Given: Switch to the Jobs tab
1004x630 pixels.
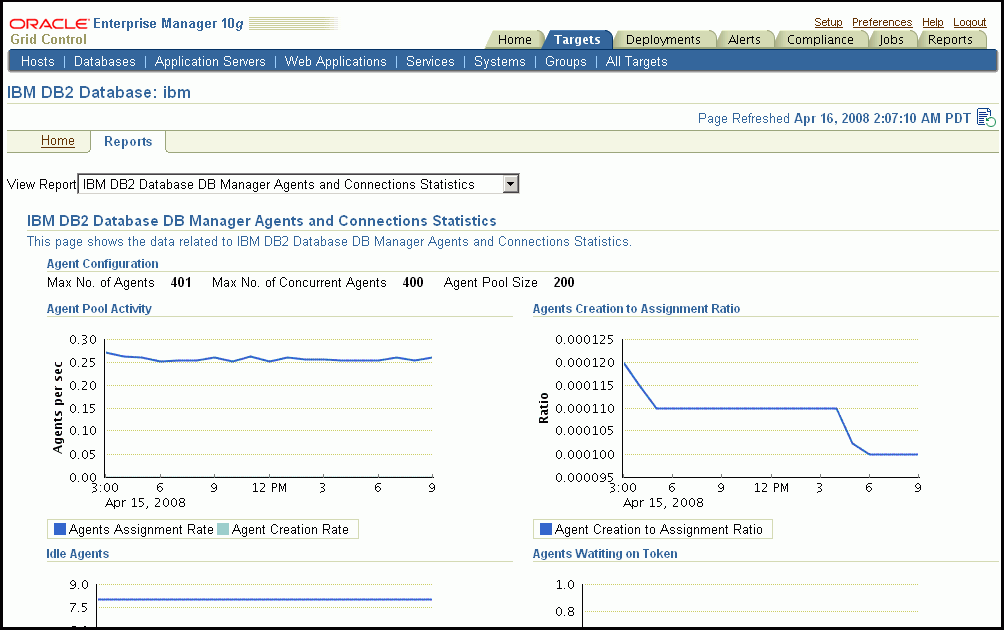Looking at the screenshot, I should 891,39.
